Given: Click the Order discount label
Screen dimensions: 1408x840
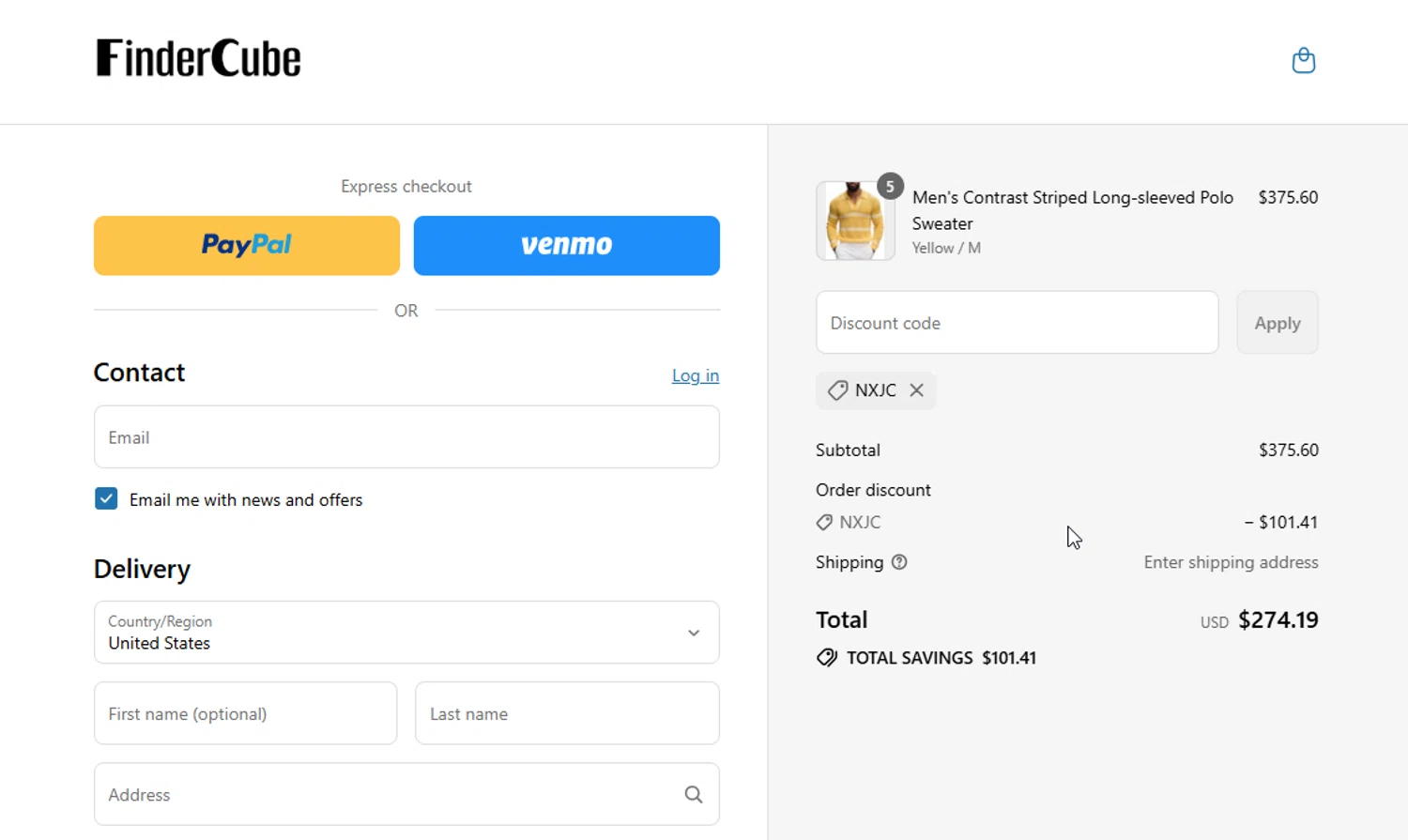Looking at the screenshot, I should click(873, 490).
